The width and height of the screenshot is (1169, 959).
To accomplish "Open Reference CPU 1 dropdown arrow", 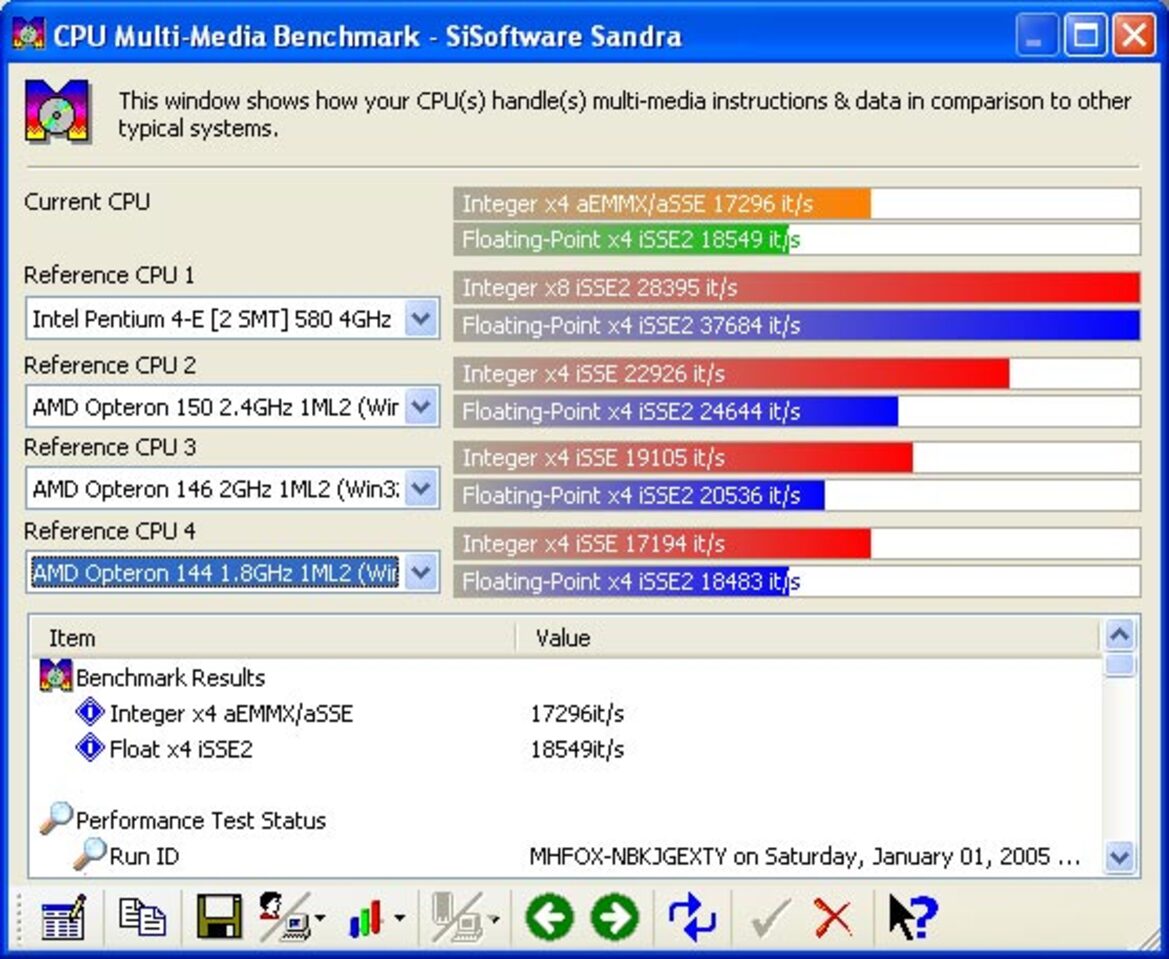I will [x=421, y=319].
